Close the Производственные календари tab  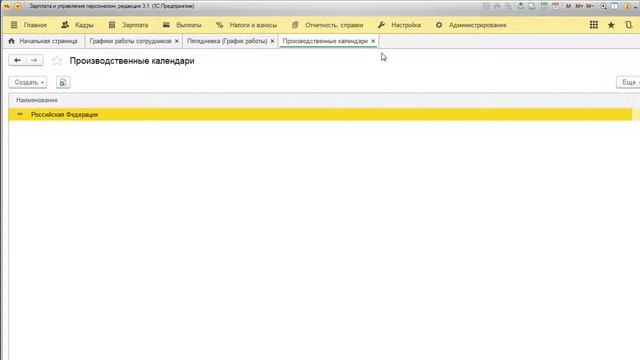pyautogui.click(x=373, y=41)
